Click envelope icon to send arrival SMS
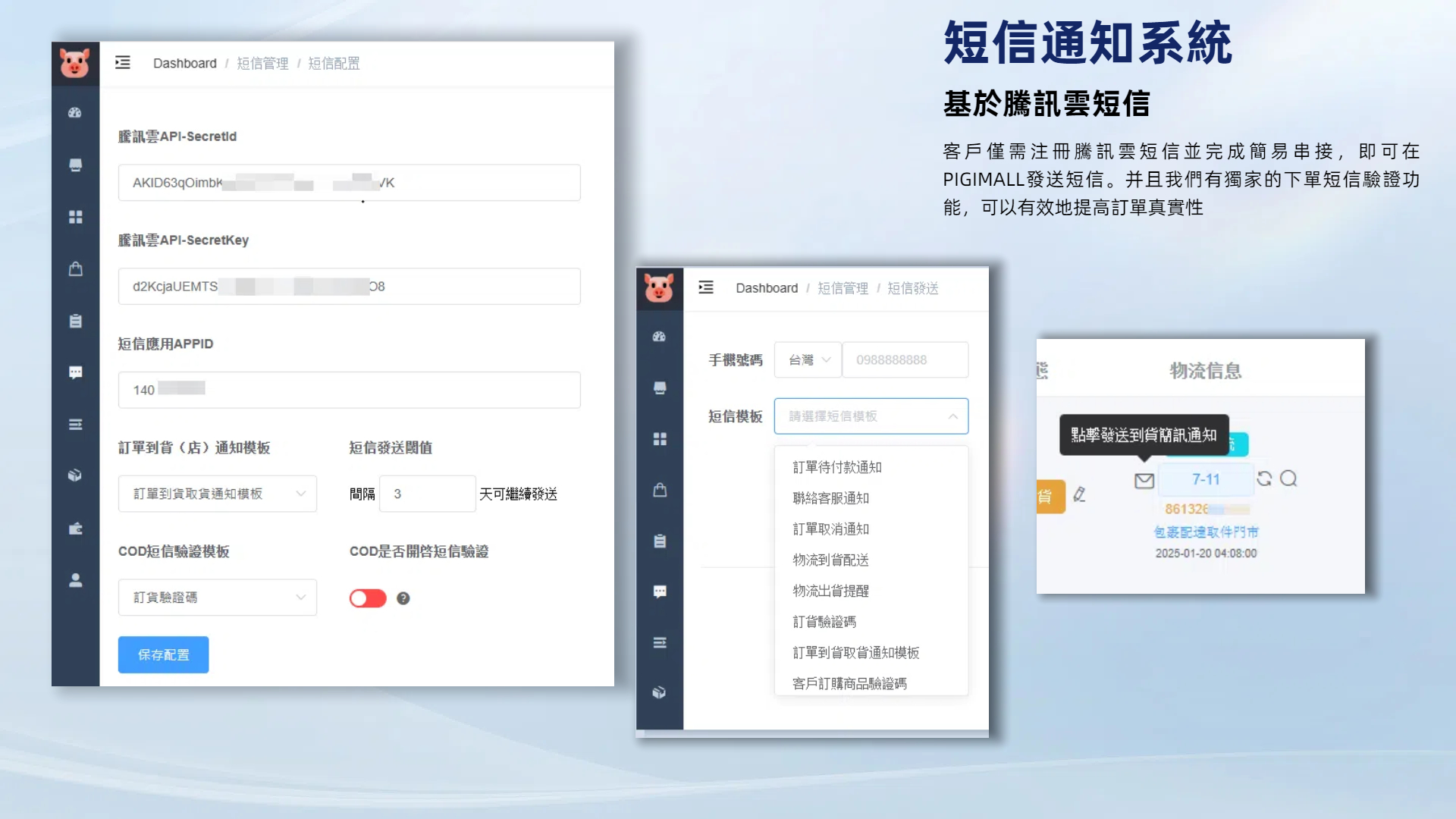This screenshot has height=819, width=1456. tap(1144, 480)
